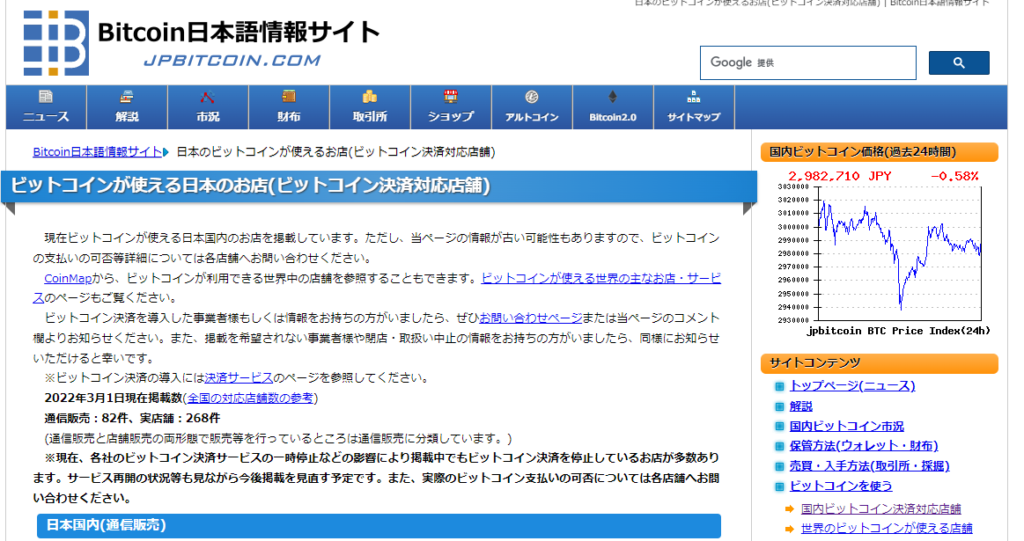Open the ニュース menu label
The width and height of the screenshot is (1024, 541).
click(x=46, y=117)
